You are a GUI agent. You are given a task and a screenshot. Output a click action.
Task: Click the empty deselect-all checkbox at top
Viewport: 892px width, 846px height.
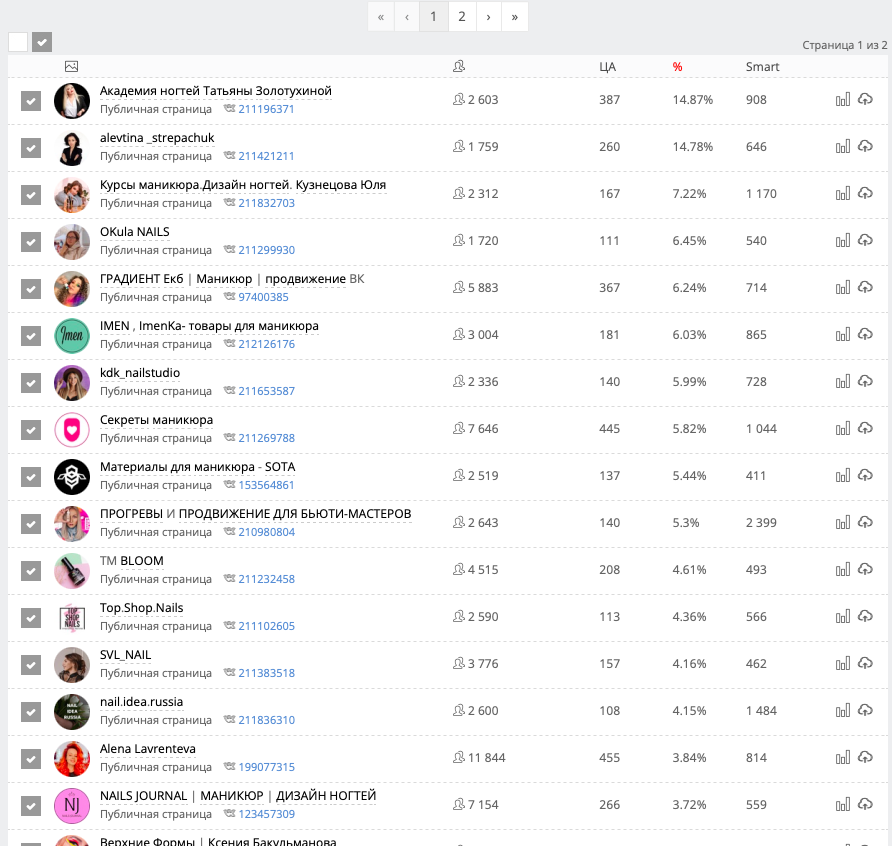coord(18,42)
